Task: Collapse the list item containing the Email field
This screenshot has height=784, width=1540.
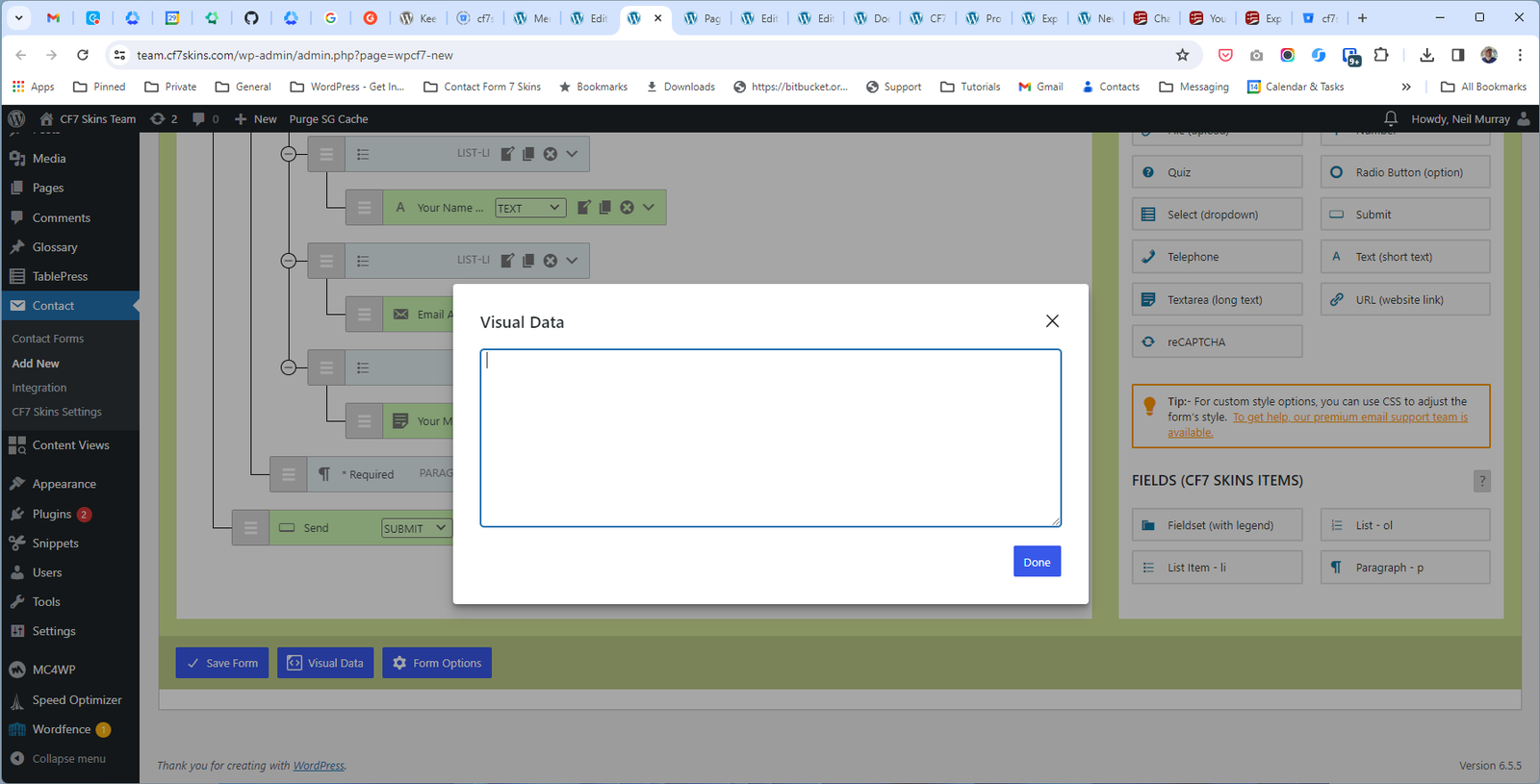Action: click(288, 261)
